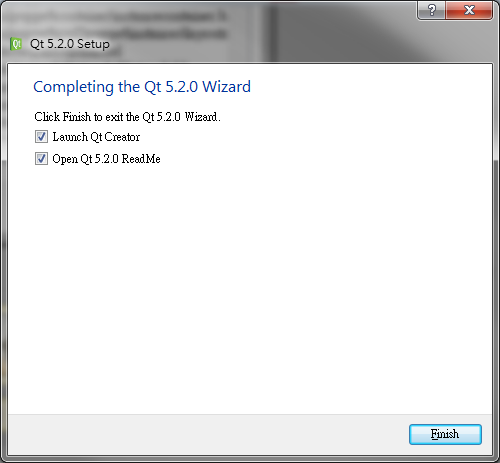500x463 pixels.
Task: Open help via the question mark button
Action: (x=431, y=10)
